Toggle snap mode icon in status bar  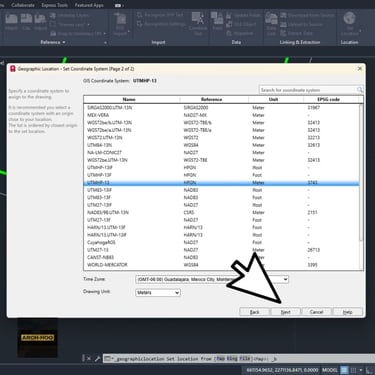354,370
